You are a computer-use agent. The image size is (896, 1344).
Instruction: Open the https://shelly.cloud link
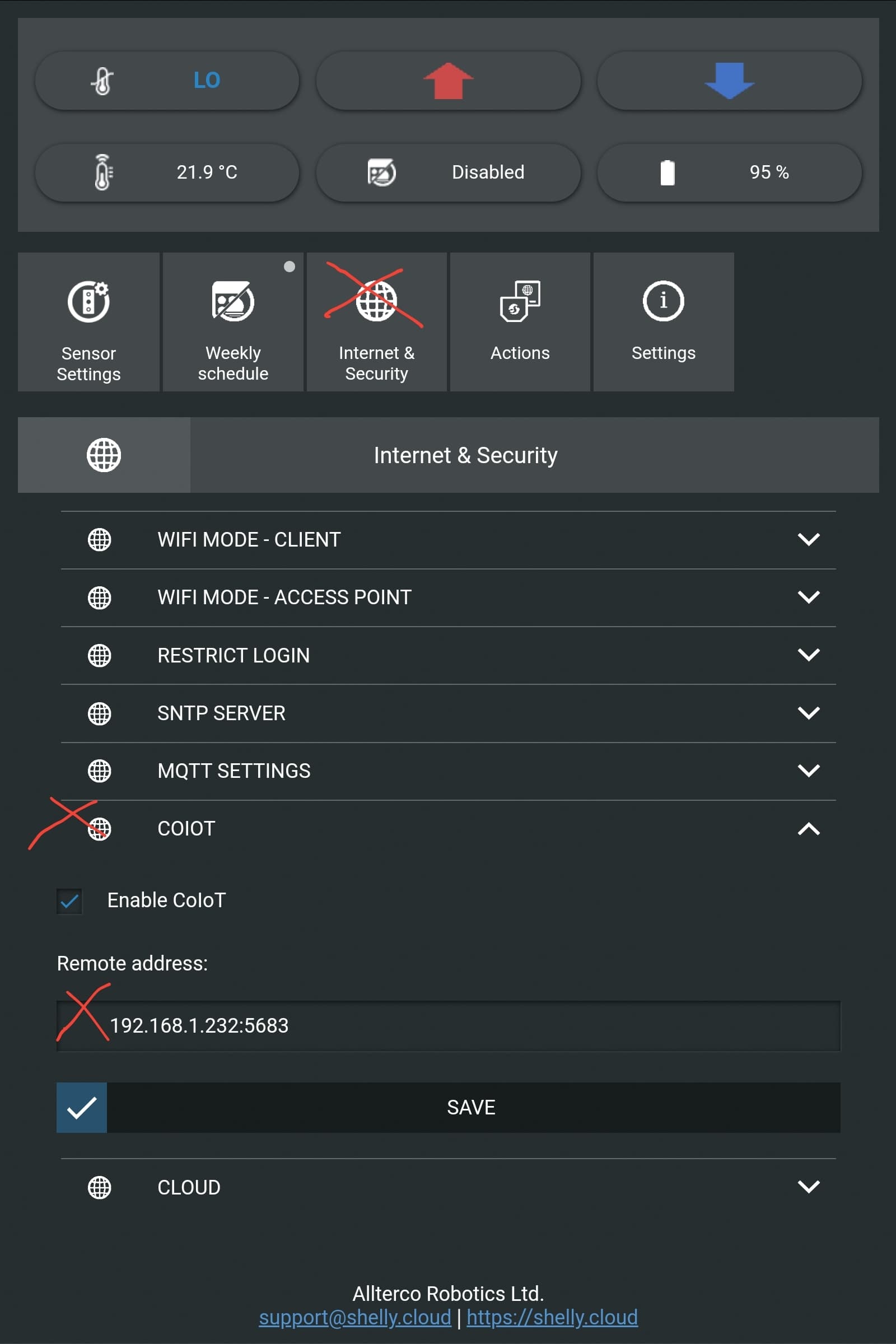(x=552, y=1318)
